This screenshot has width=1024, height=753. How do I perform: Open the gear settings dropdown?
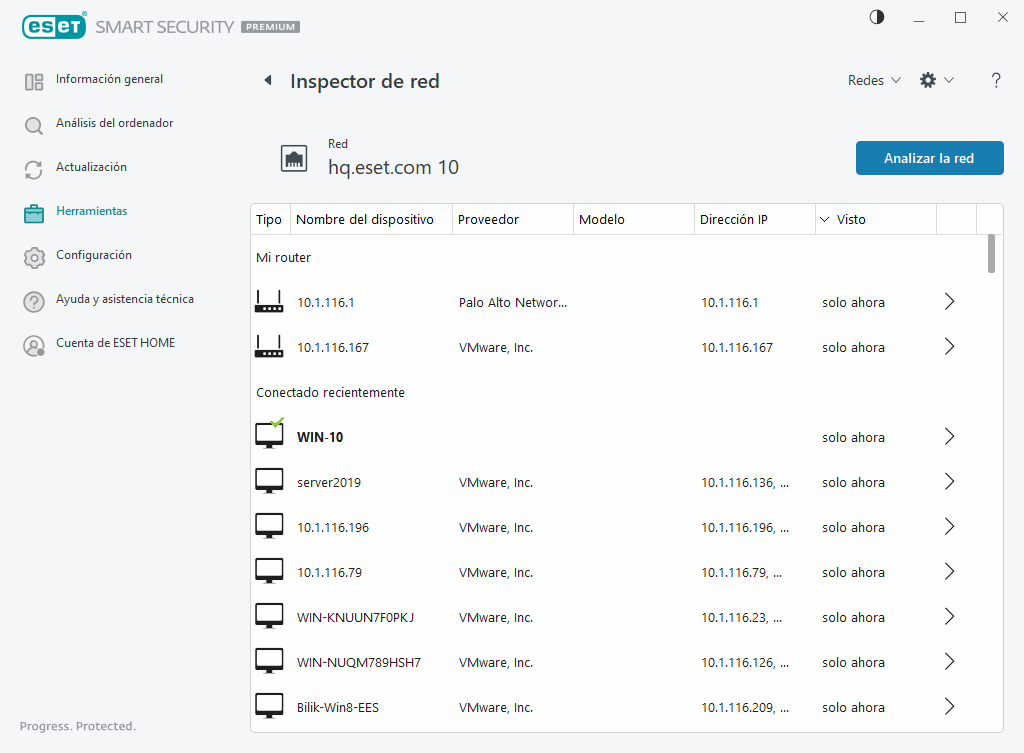click(936, 81)
